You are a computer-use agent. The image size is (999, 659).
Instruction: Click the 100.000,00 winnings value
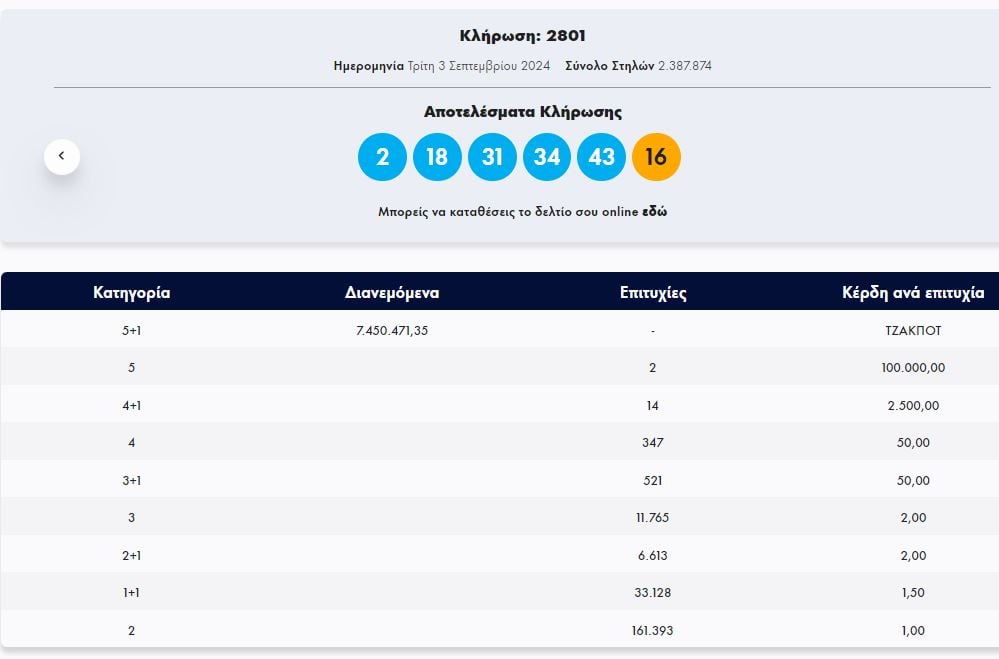pyautogui.click(x=906, y=368)
